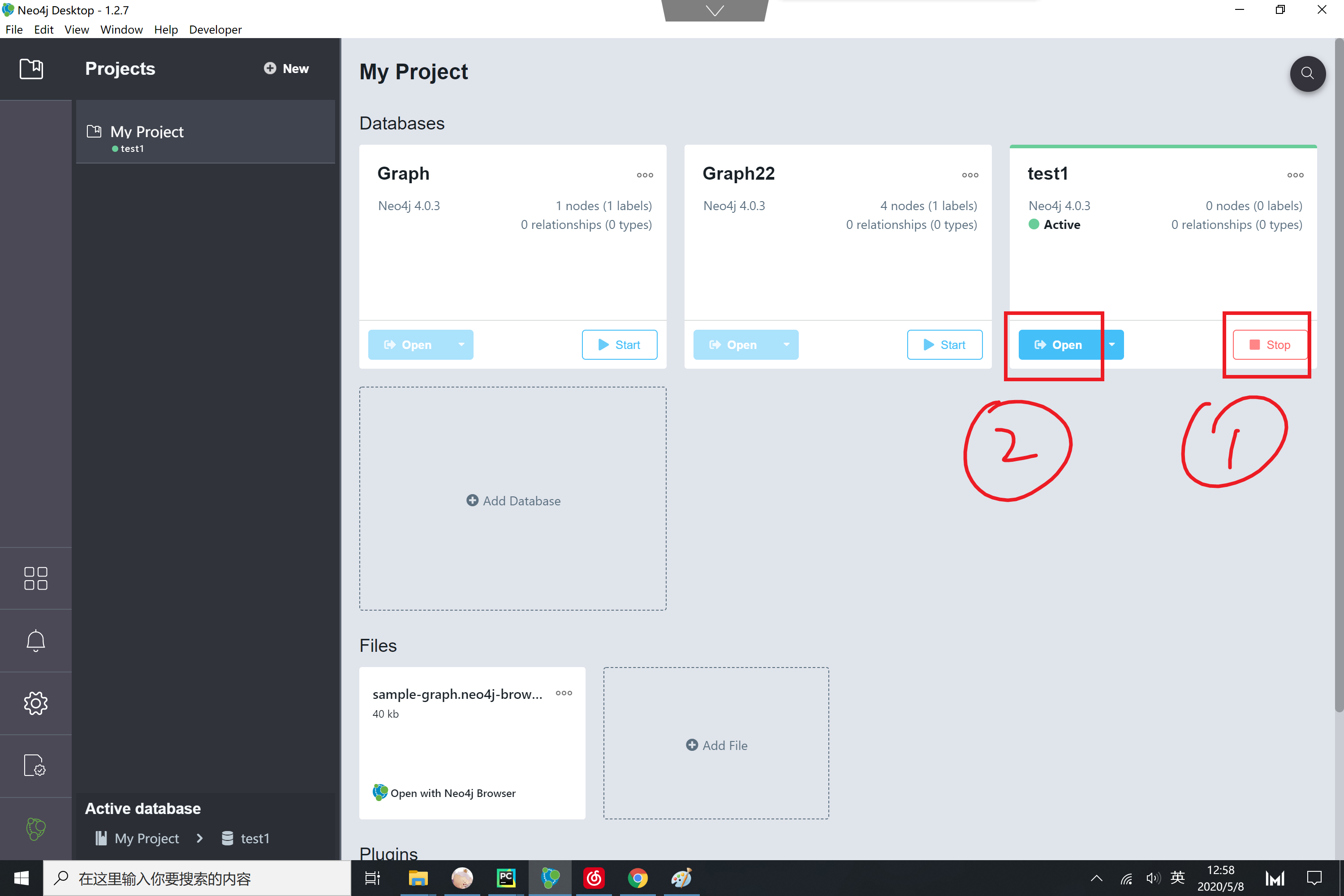This screenshot has height=896, width=1344.
Task: Click the round search magnifier button
Action: [x=1307, y=73]
